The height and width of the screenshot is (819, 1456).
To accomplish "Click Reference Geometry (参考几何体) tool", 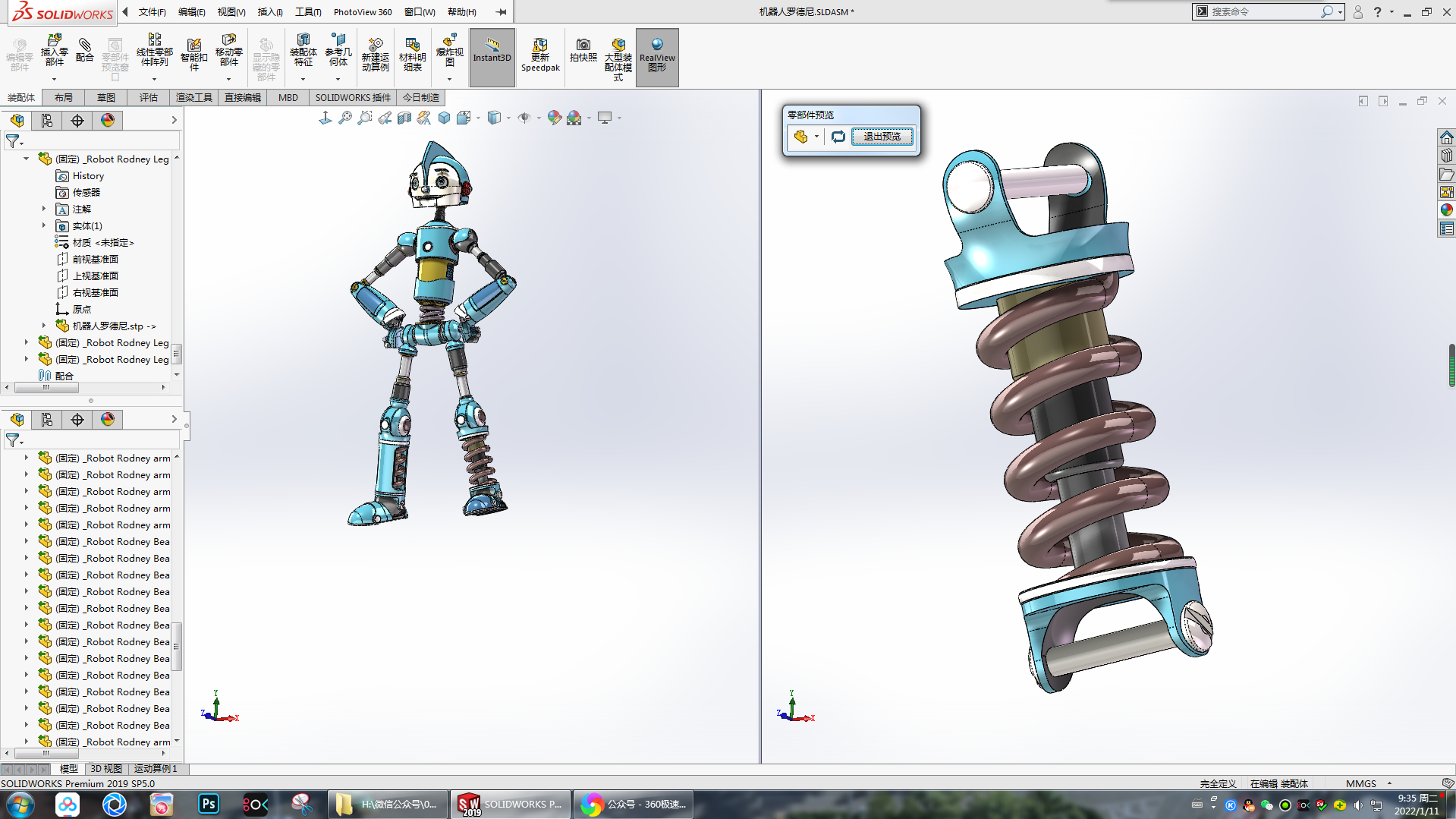I will (338, 51).
